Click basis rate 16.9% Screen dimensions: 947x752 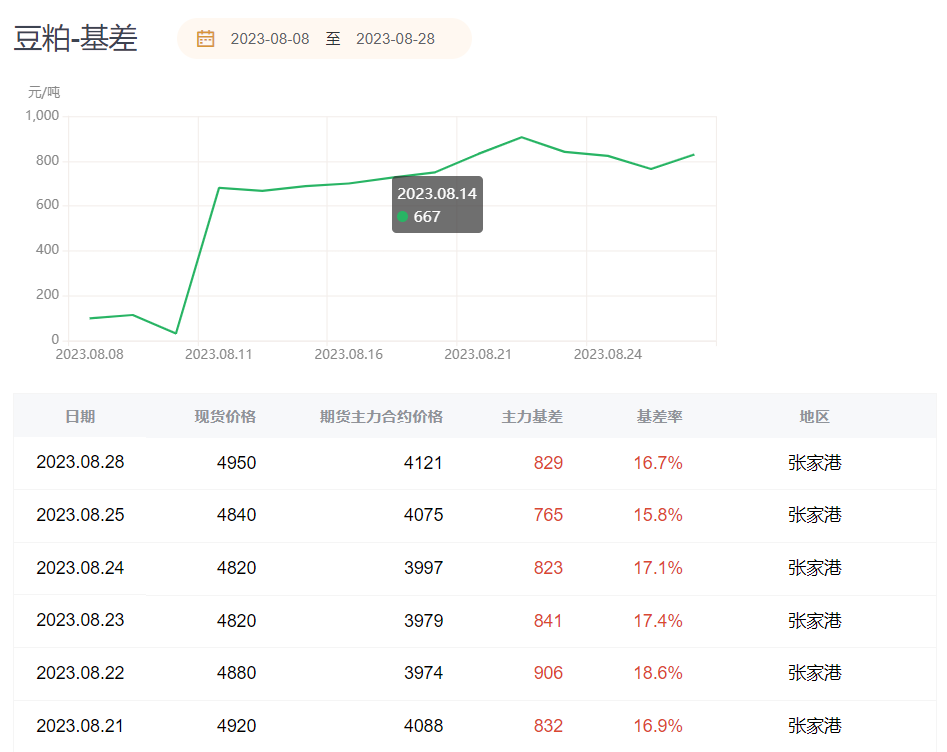point(658,725)
